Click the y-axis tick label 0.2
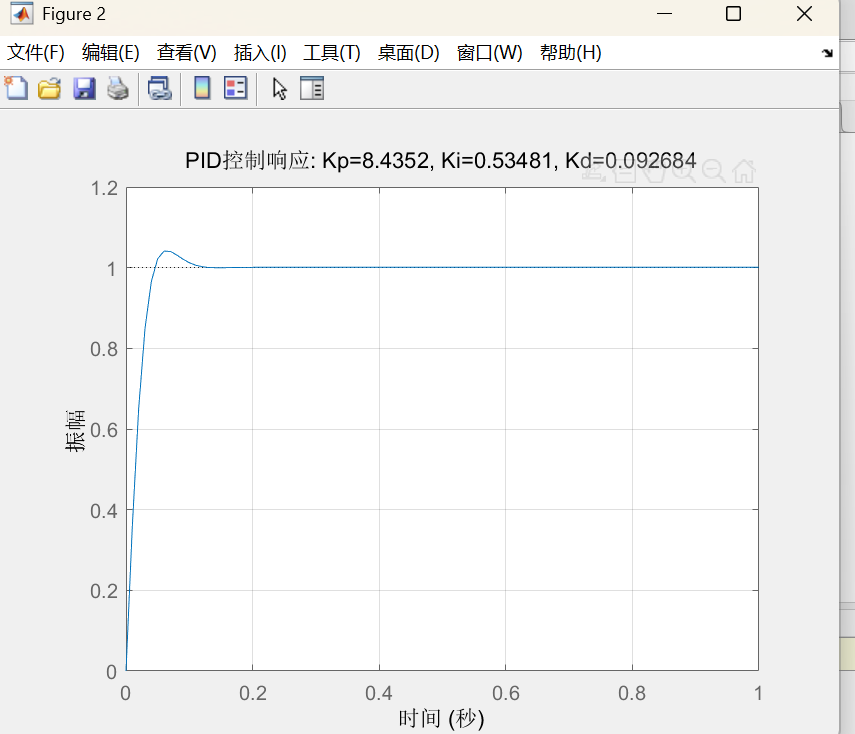 click(104, 591)
